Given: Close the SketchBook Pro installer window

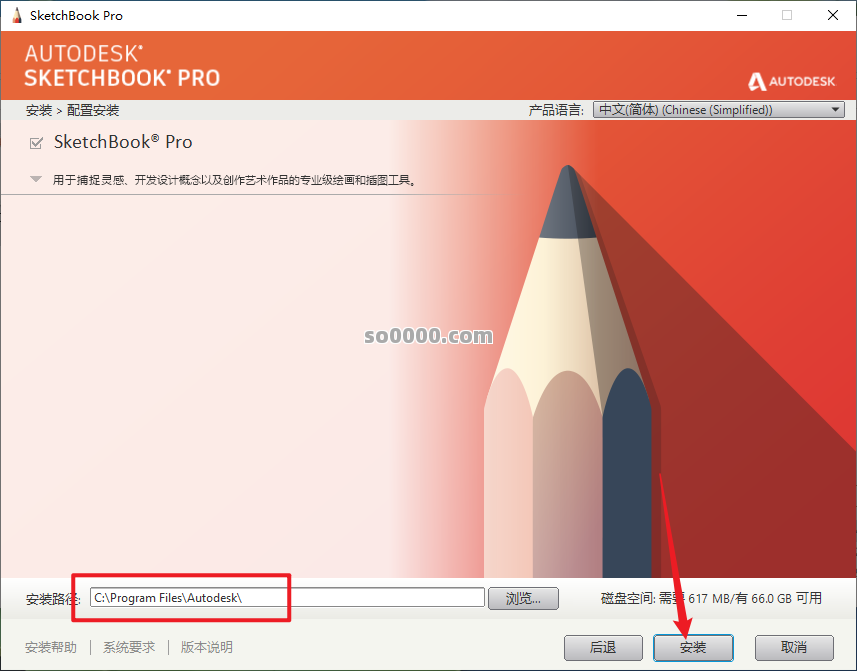Looking at the screenshot, I should point(832,15).
